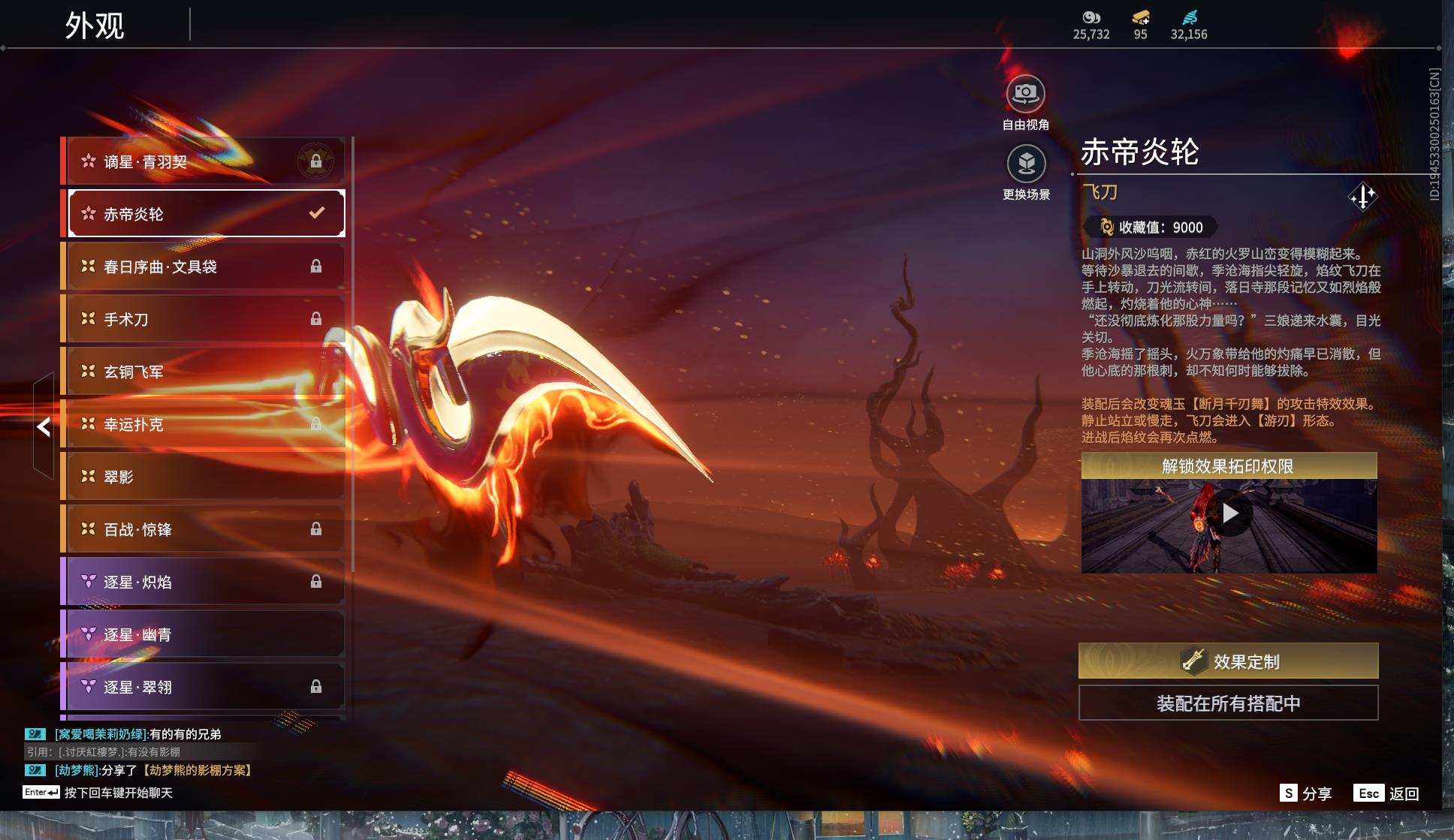
Task: Click the chat channel icon on first message
Action: click(x=35, y=734)
